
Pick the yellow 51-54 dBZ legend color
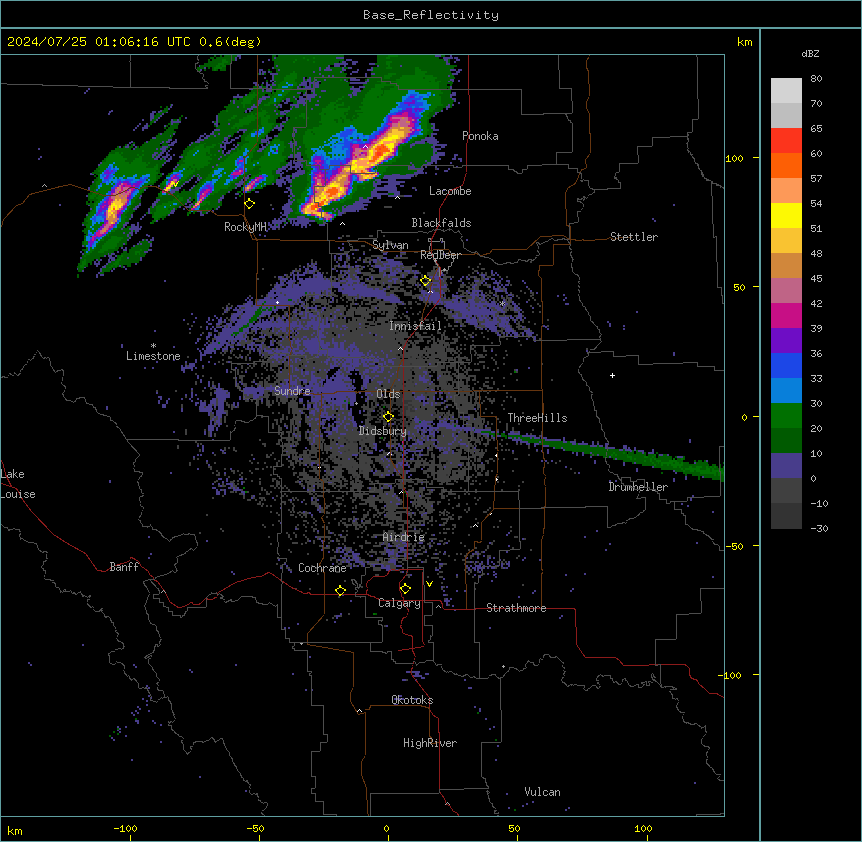(x=786, y=215)
